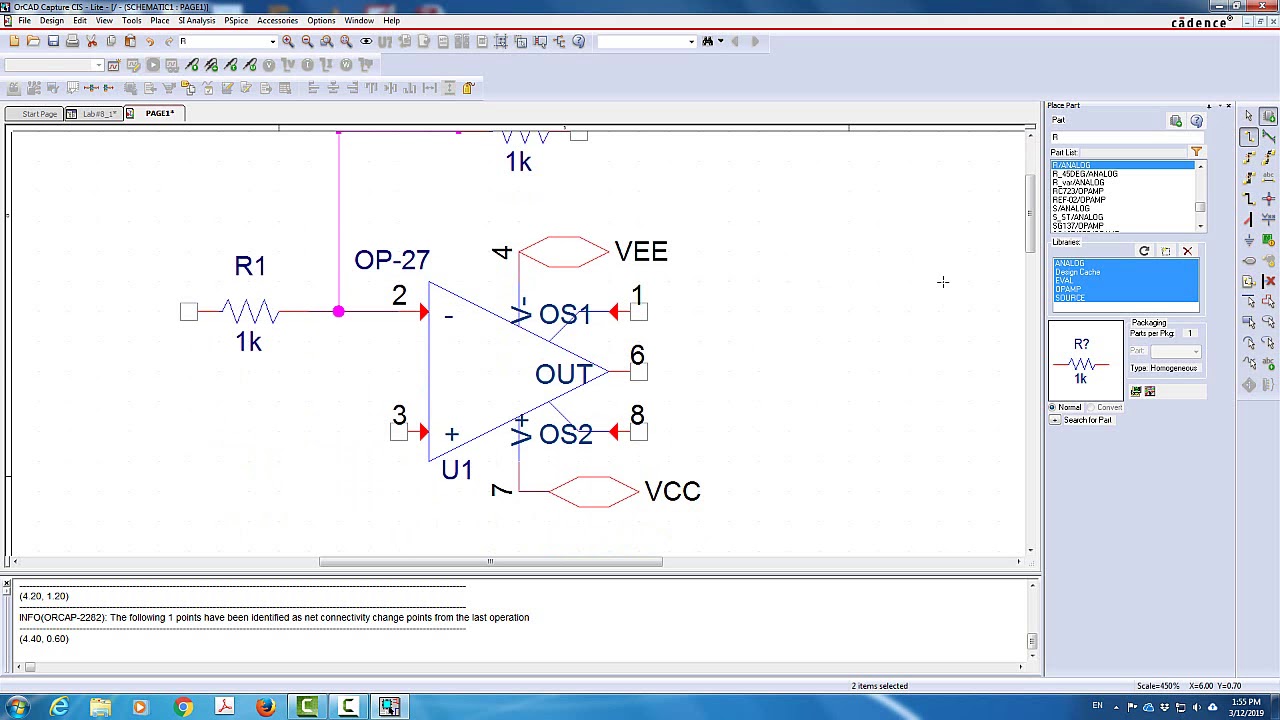Click the Zoom to All icon
The height and width of the screenshot is (720, 1280).
346,41
